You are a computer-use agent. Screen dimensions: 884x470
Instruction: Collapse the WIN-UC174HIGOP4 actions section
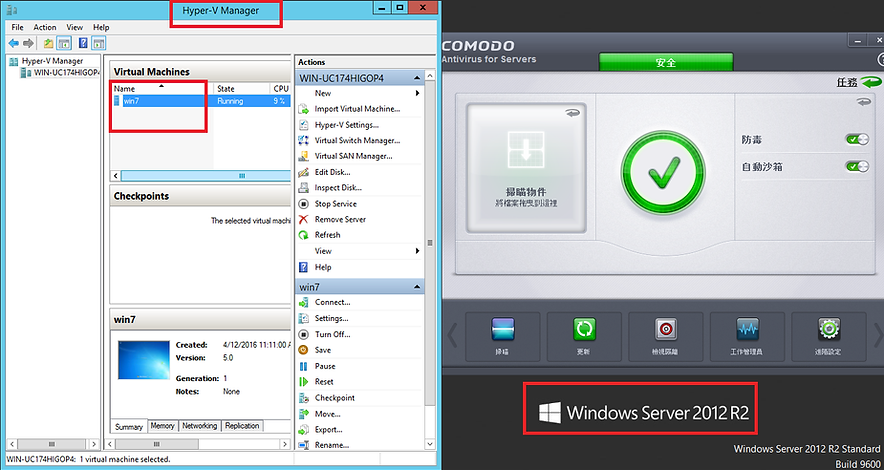(x=417, y=78)
